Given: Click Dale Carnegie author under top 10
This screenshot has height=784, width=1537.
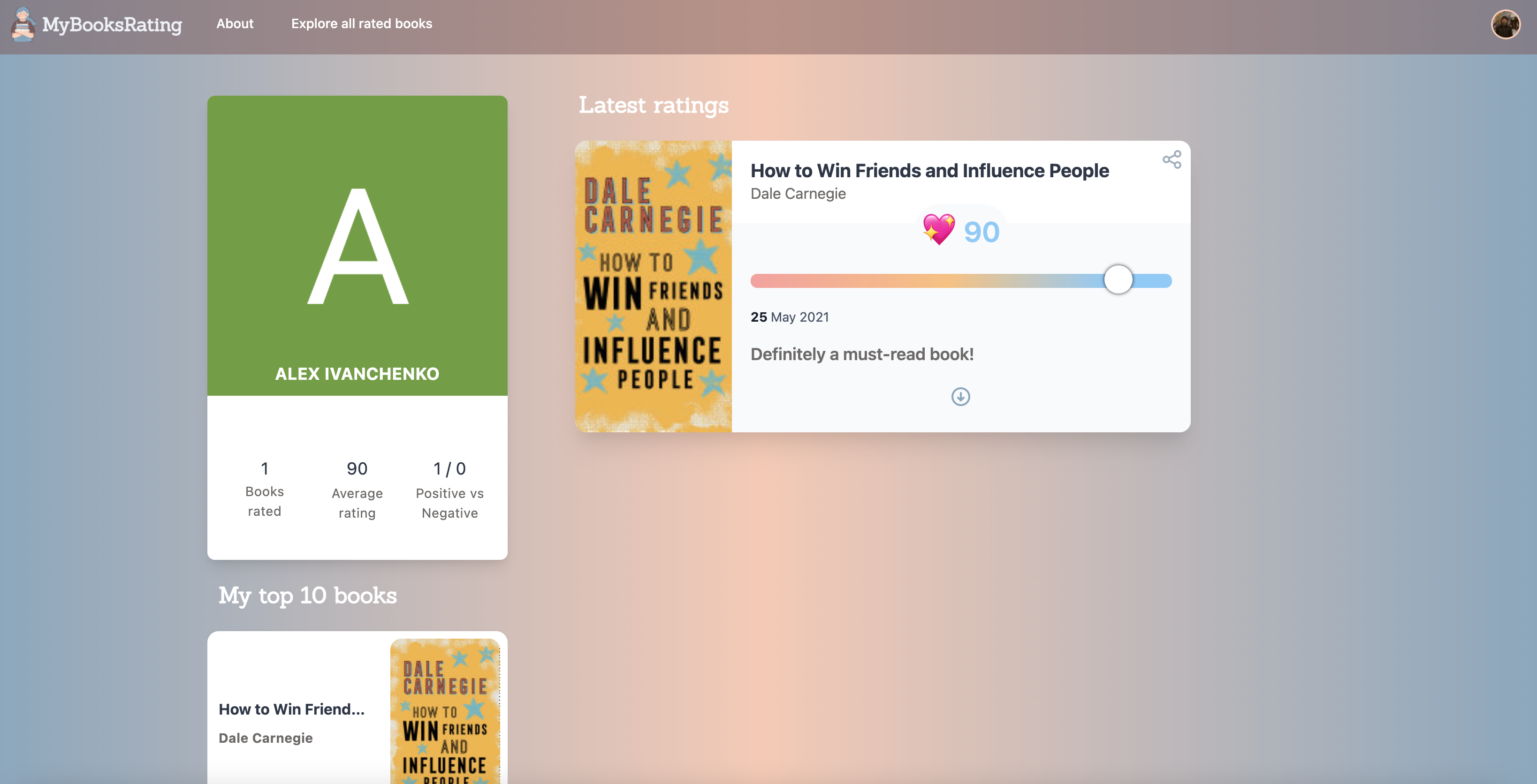Looking at the screenshot, I should [266, 738].
